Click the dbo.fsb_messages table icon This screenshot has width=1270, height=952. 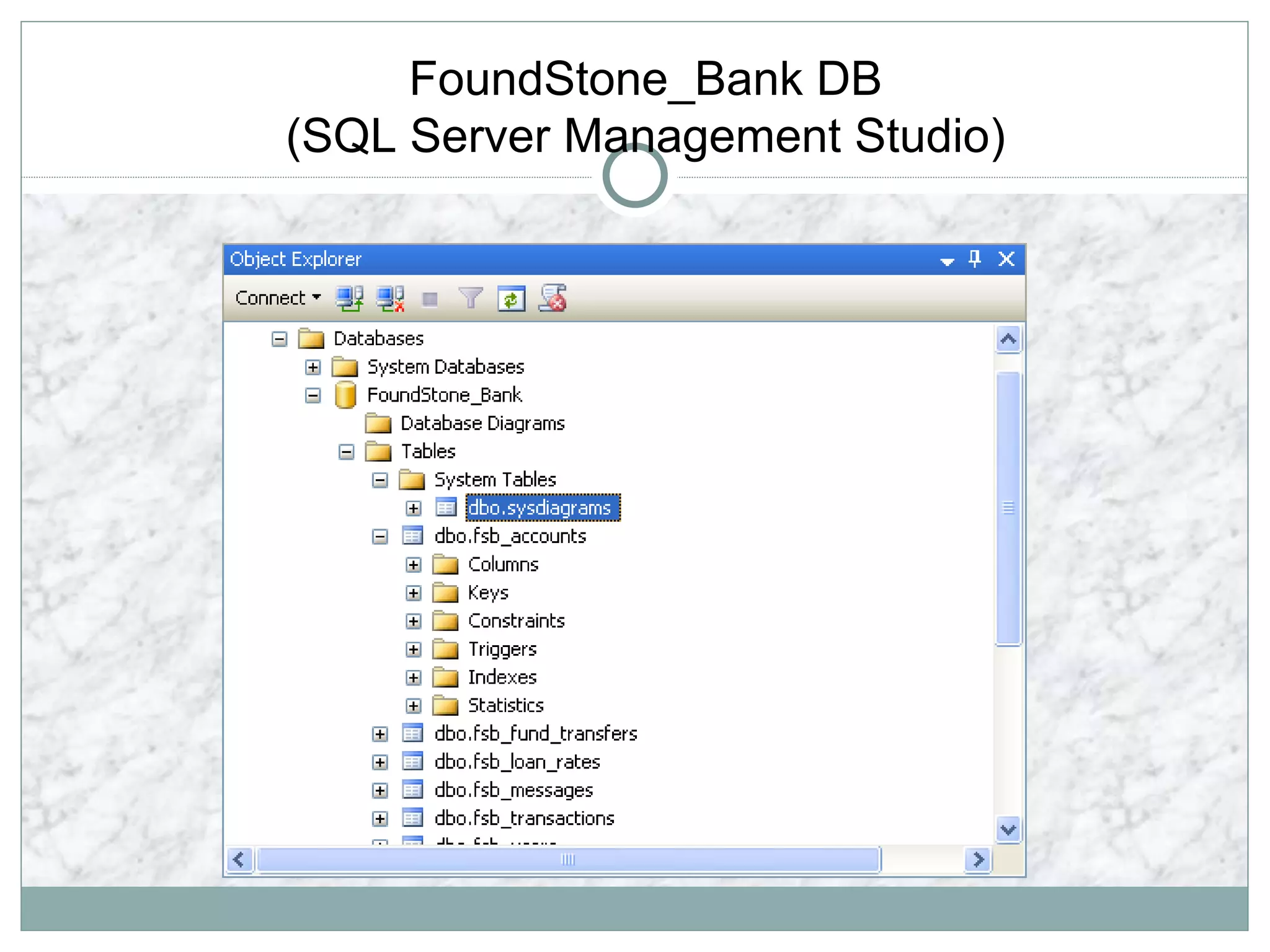click(x=412, y=790)
